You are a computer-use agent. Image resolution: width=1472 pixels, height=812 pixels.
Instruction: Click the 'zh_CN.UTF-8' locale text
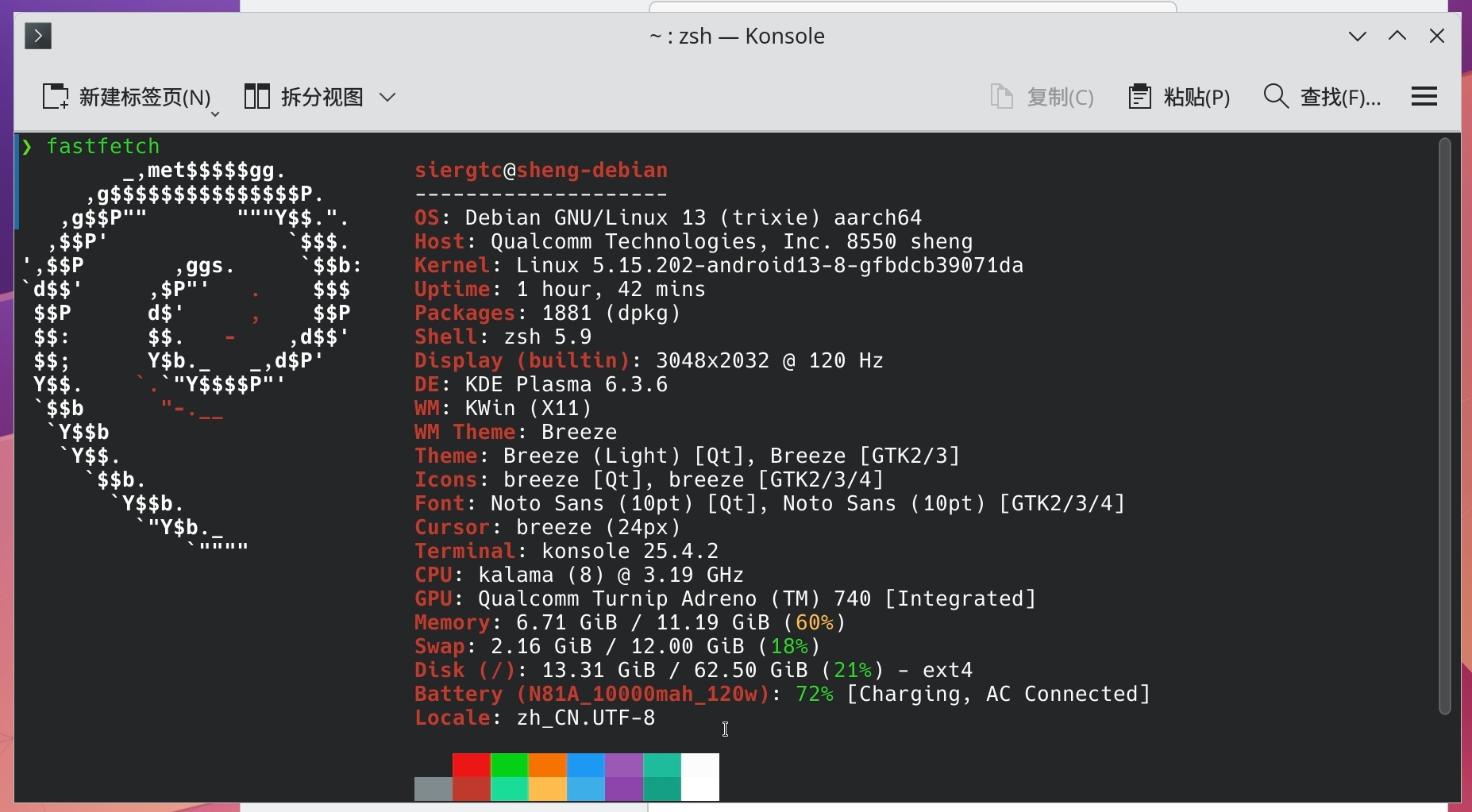(x=586, y=718)
